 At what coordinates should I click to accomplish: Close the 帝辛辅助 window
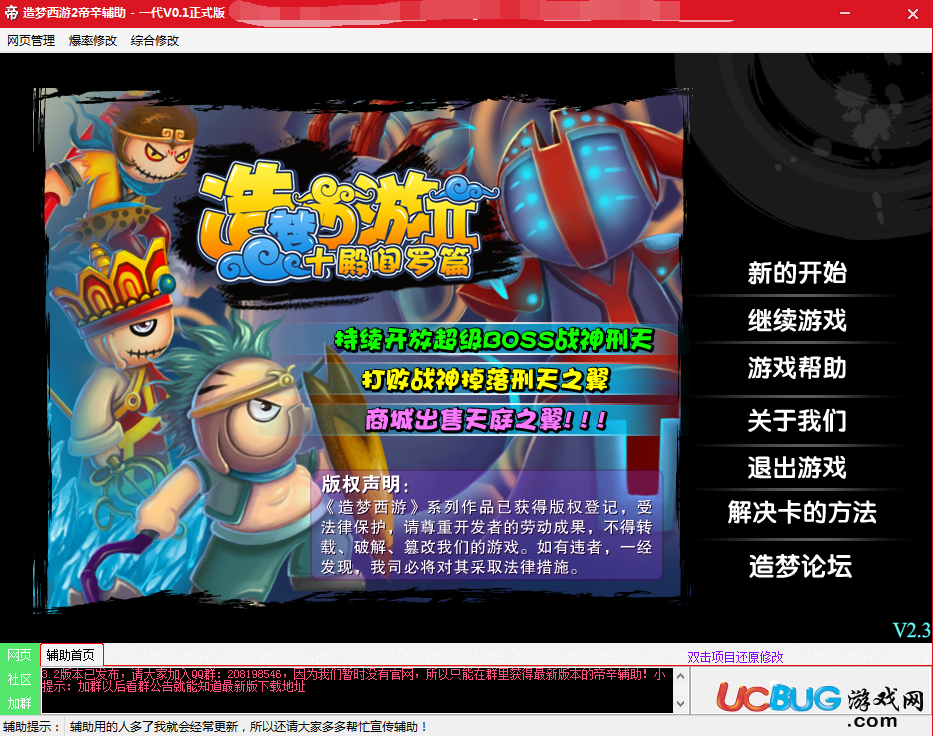coord(913,14)
